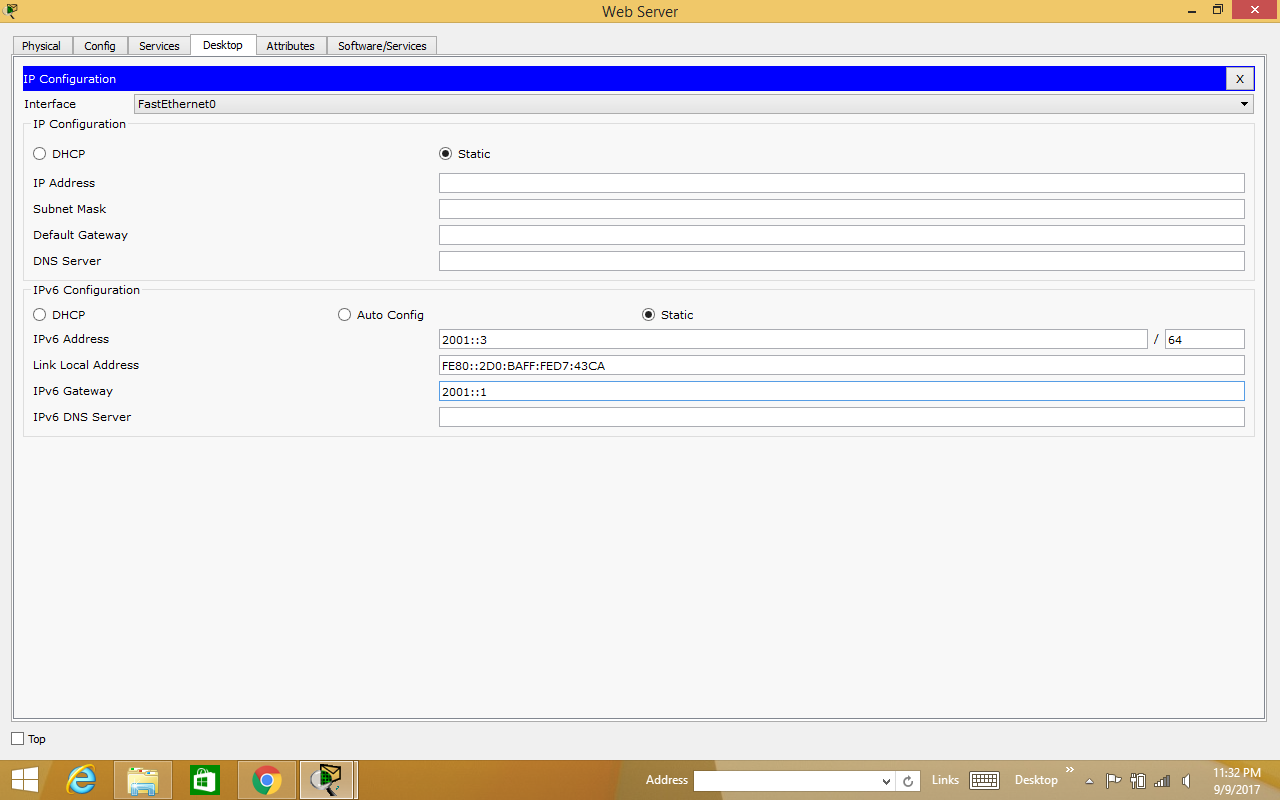
Task: Check the Top checkbox
Action: point(16,738)
